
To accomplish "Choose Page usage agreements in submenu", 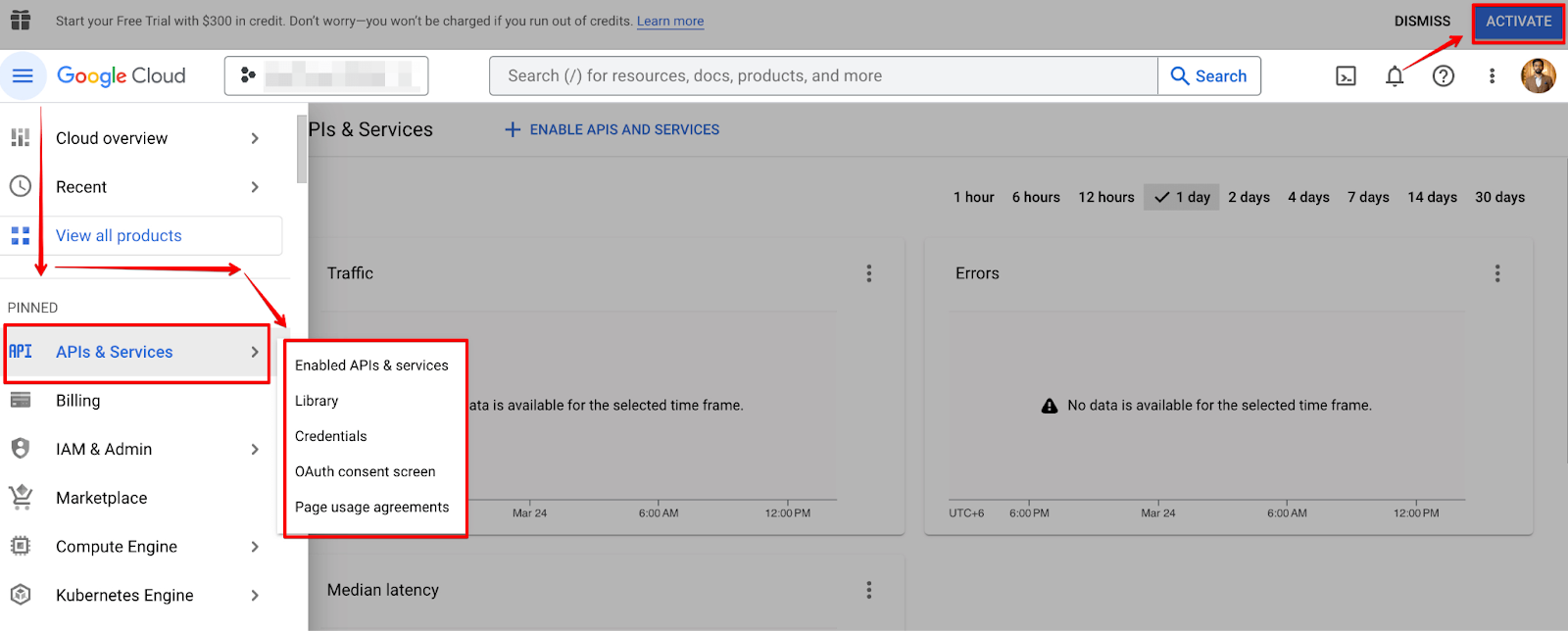I will click(x=372, y=507).
